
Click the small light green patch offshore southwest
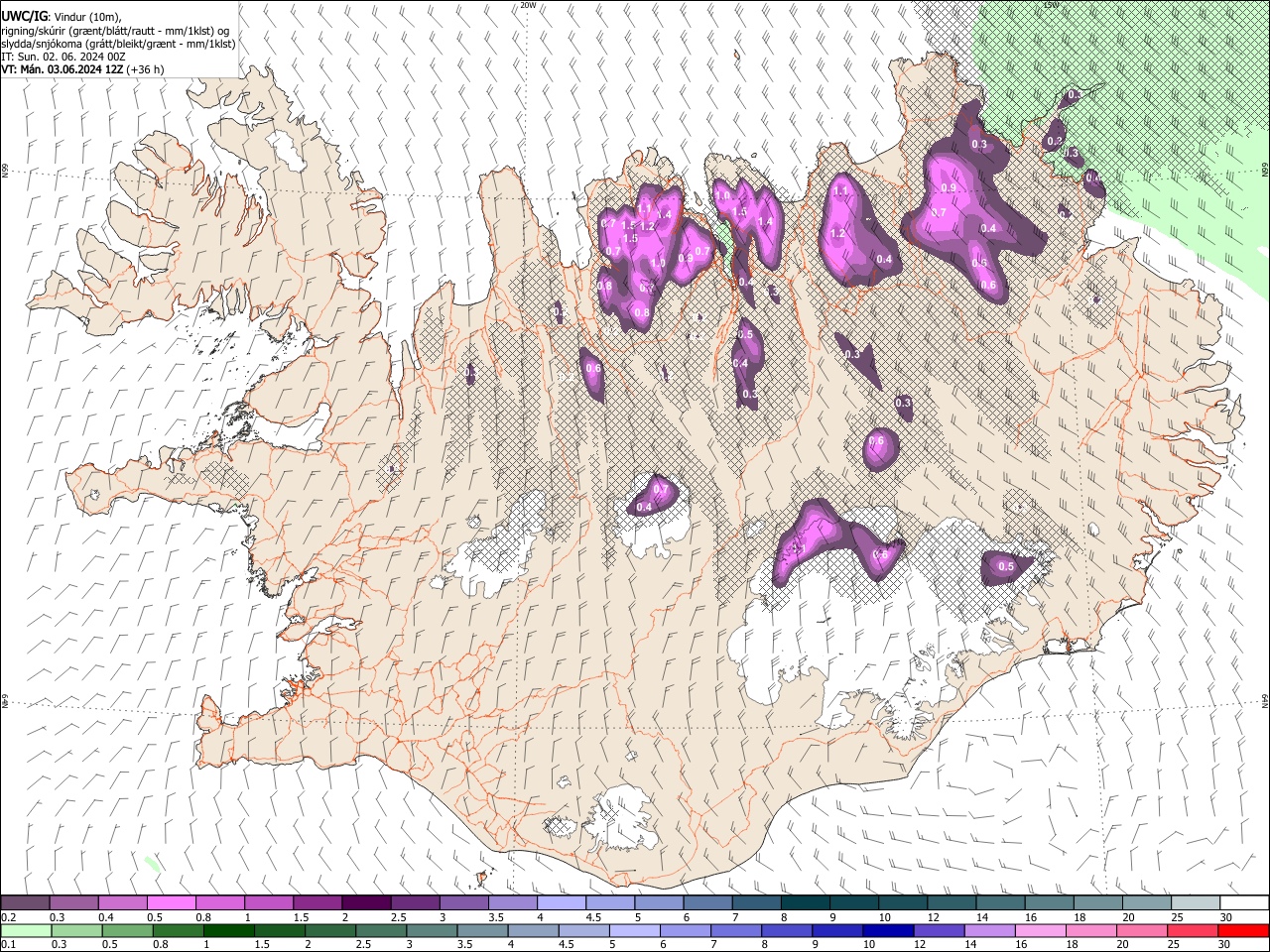(152, 864)
